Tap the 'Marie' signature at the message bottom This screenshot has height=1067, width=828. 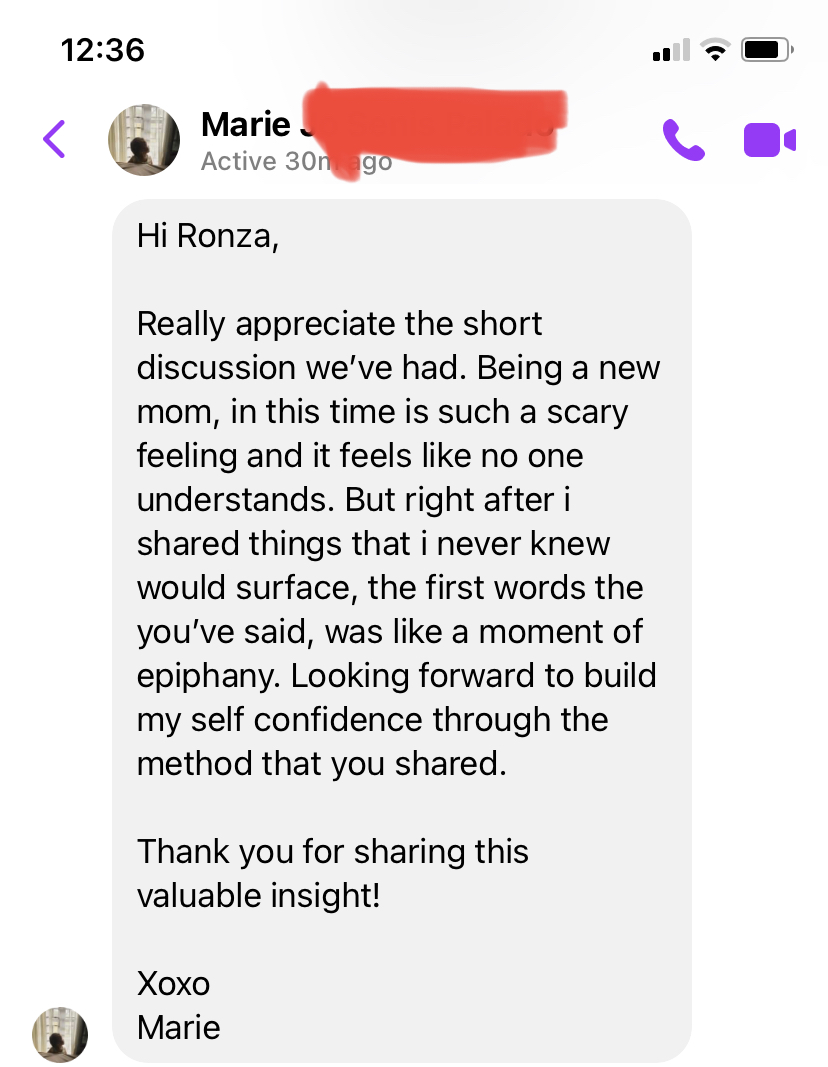[x=178, y=1027]
